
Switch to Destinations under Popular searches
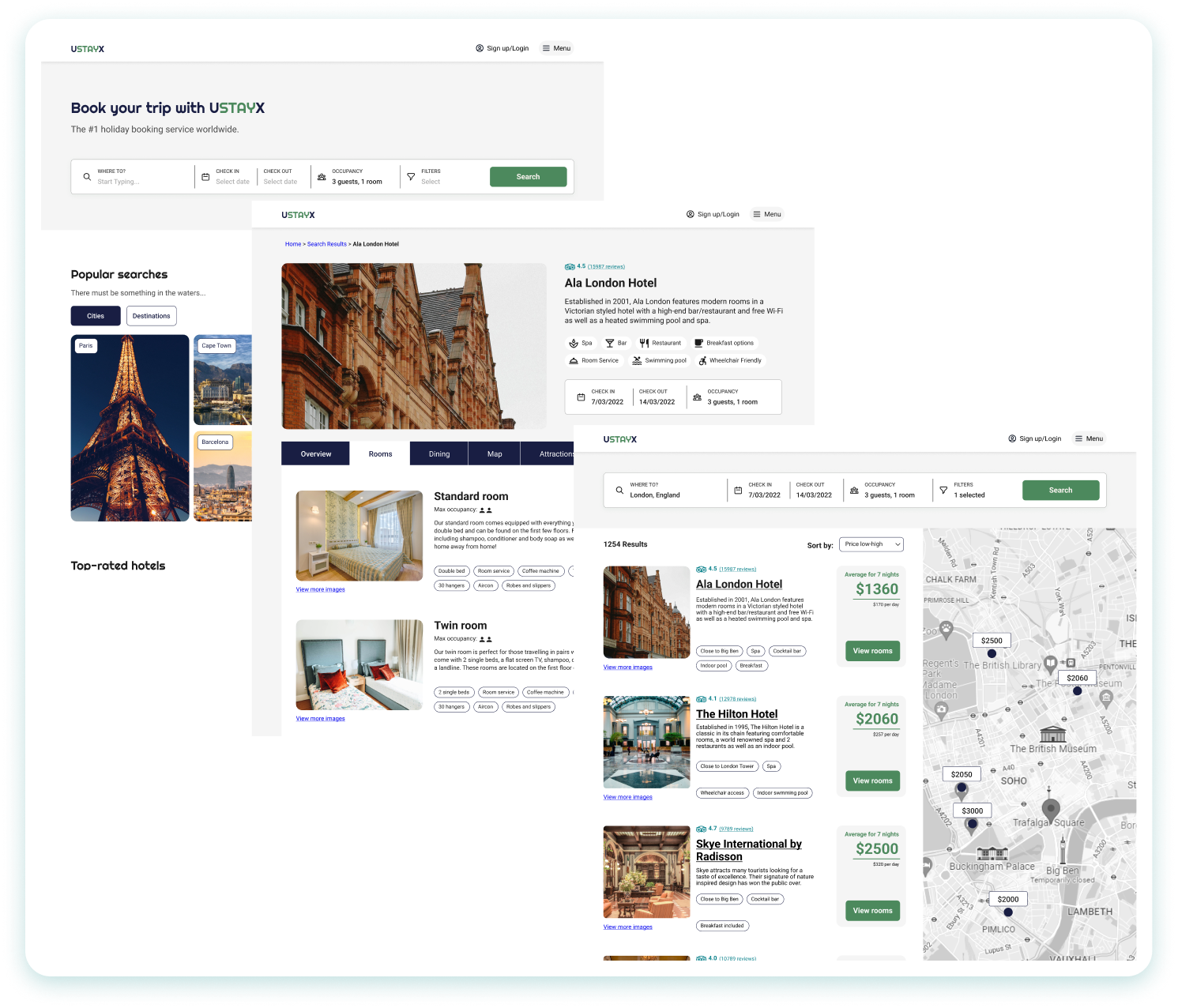[x=151, y=316]
